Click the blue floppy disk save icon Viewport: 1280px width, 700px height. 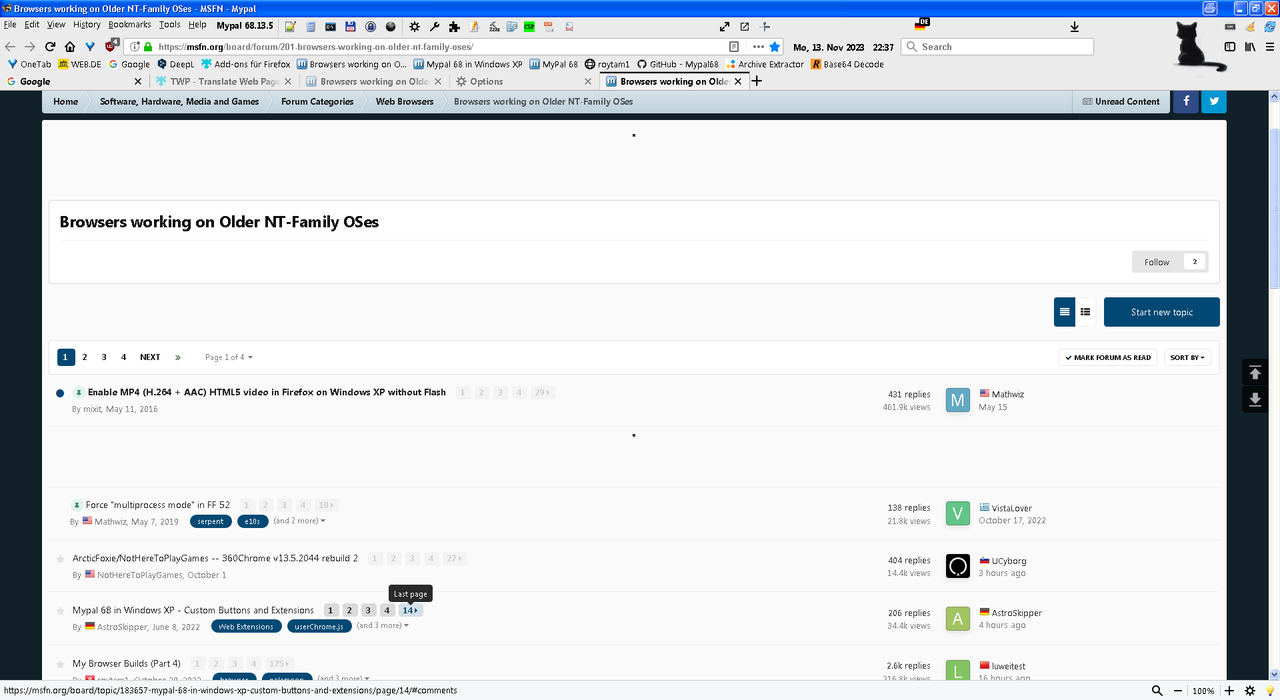(350, 26)
